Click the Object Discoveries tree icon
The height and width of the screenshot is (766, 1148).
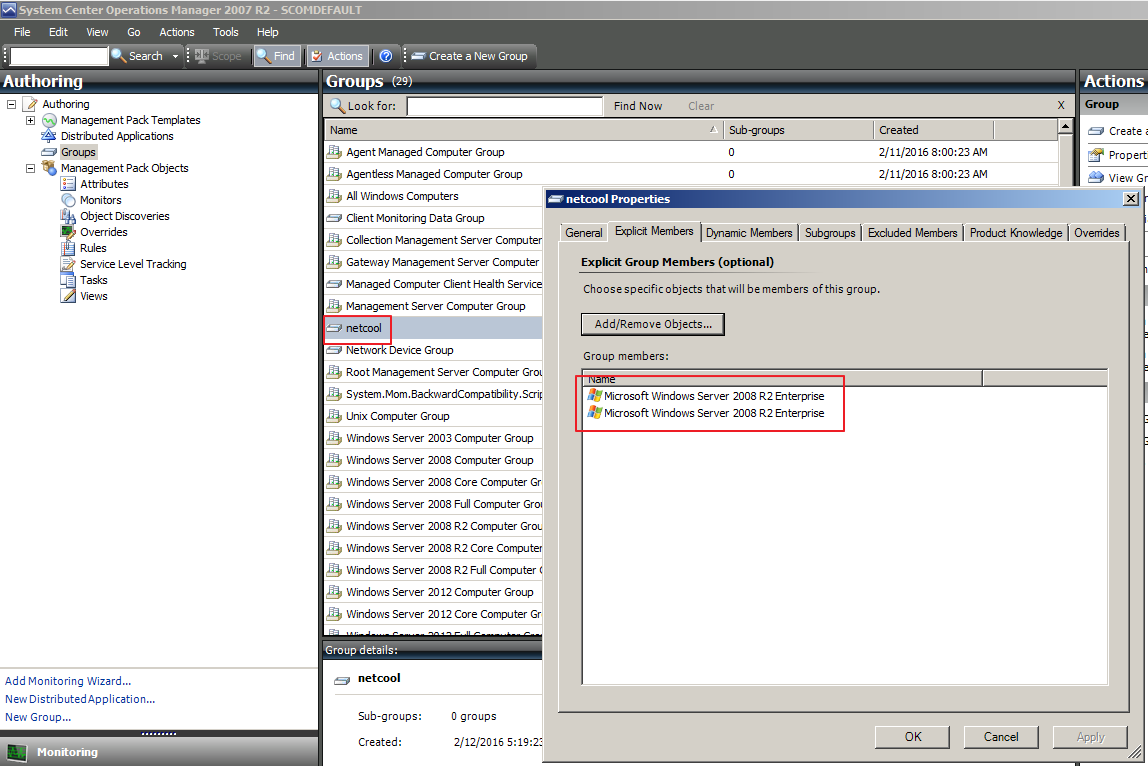[68, 216]
